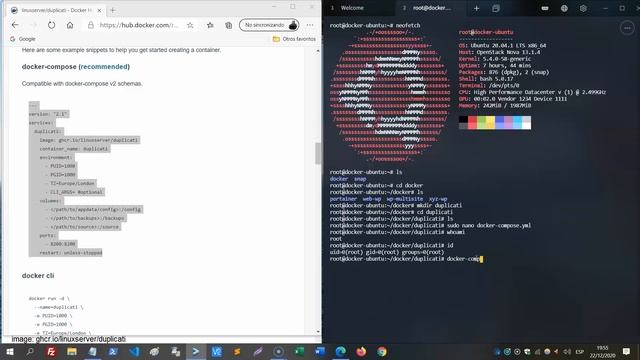Click the ESP language indicator

tap(580, 351)
